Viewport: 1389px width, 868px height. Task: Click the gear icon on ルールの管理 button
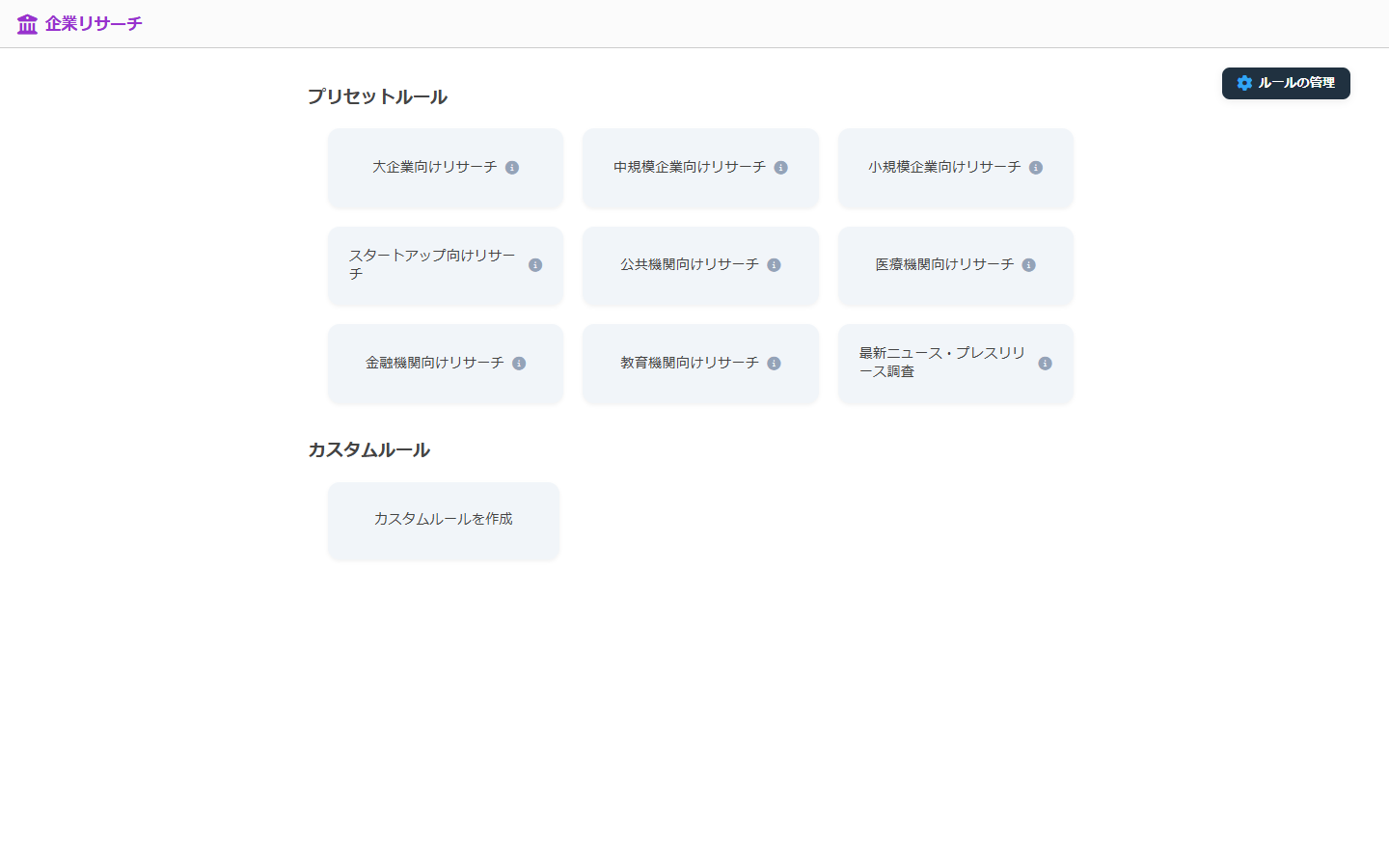coord(1244,83)
